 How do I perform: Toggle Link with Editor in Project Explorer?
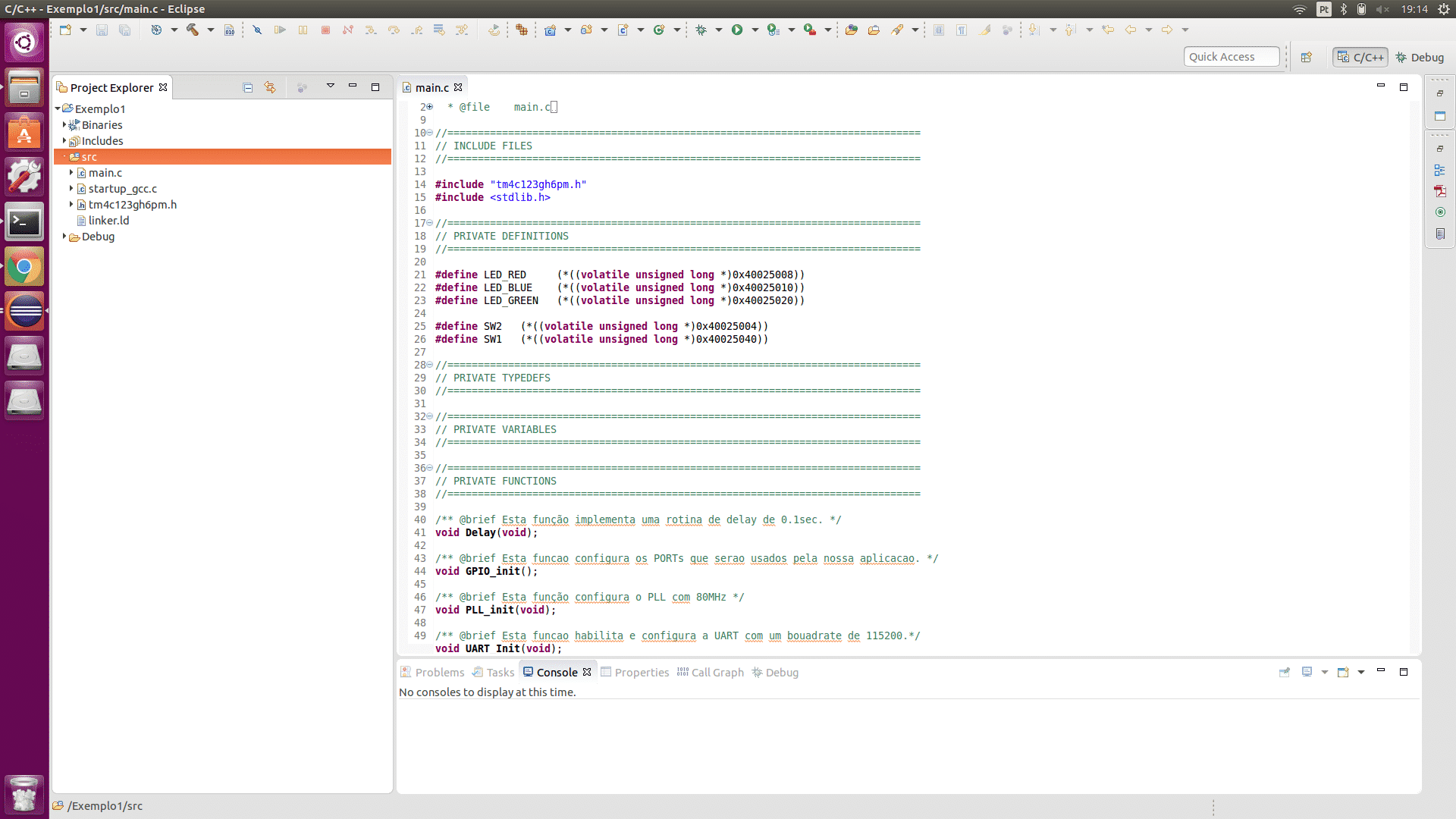(270, 88)
